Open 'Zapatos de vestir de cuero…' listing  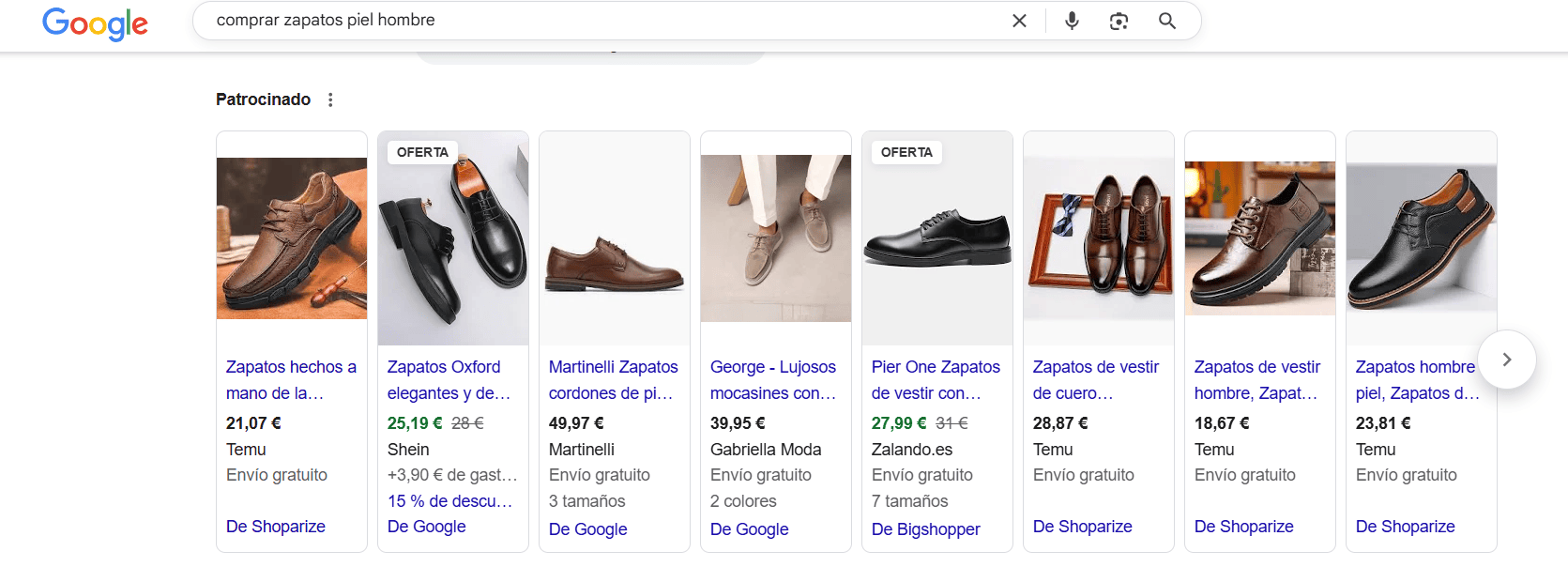point(1096,380)
